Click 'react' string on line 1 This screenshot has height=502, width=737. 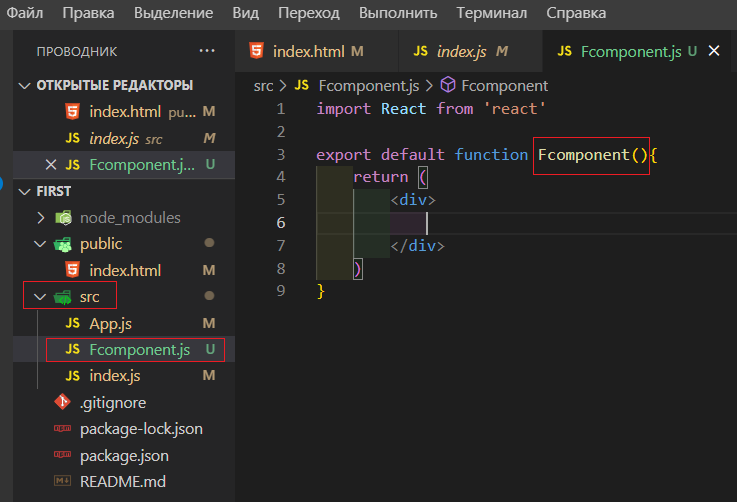[514, 109]
